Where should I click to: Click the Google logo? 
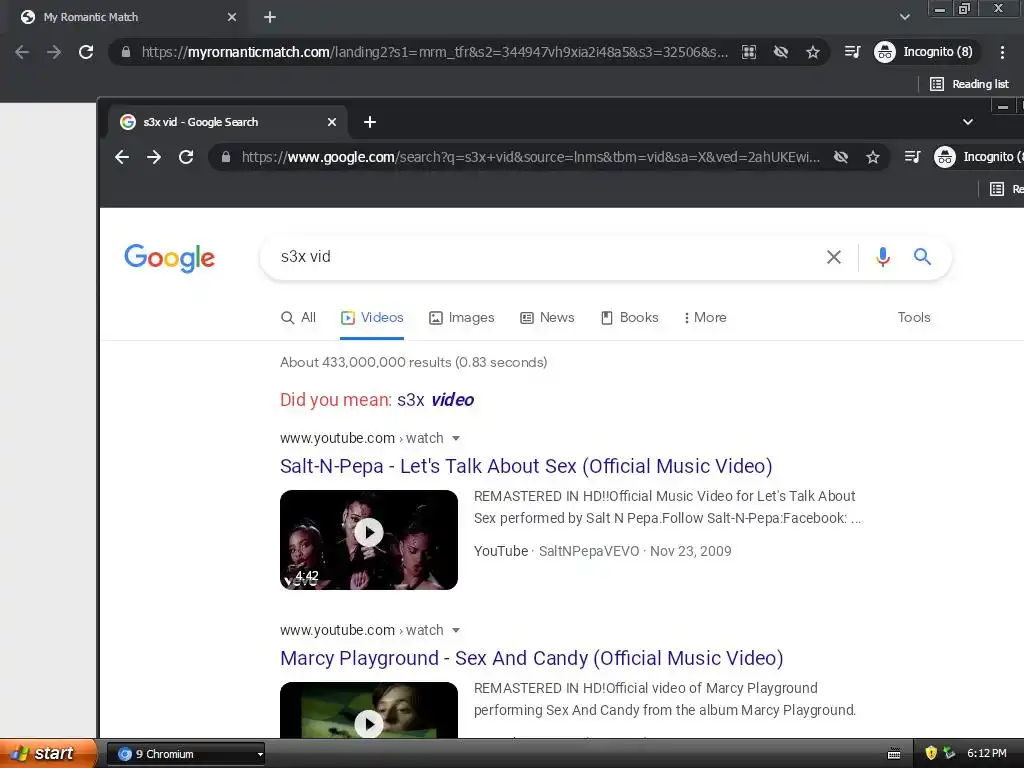pos(170,259)
